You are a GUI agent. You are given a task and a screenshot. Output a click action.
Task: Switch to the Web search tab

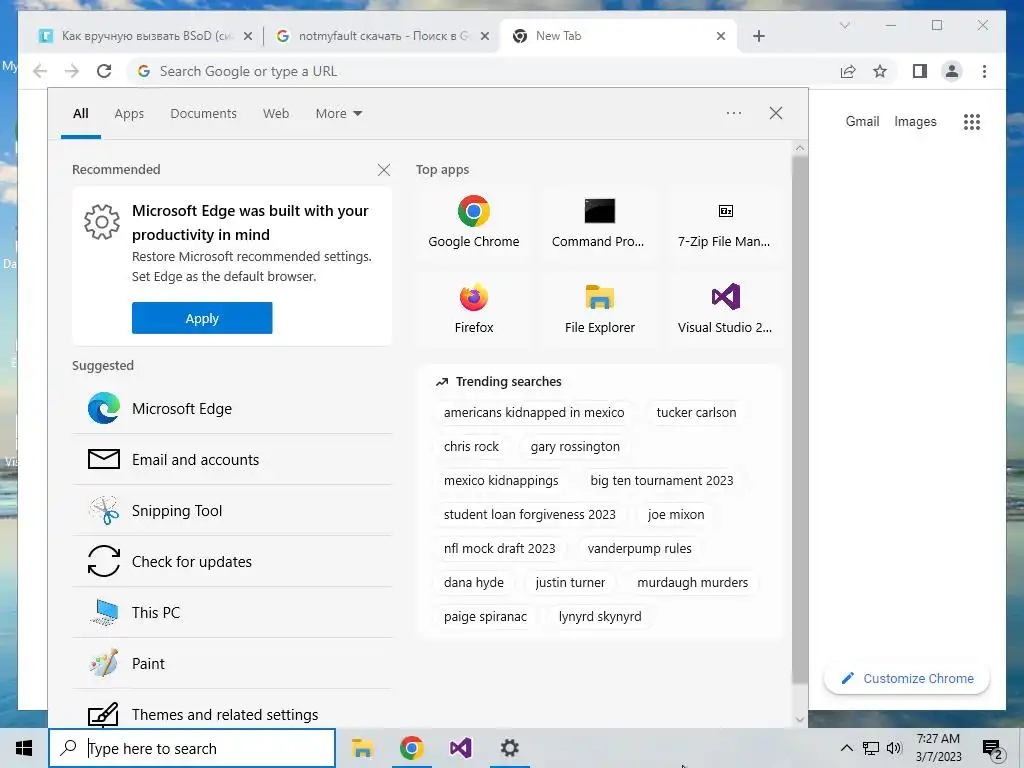[276, 114]
